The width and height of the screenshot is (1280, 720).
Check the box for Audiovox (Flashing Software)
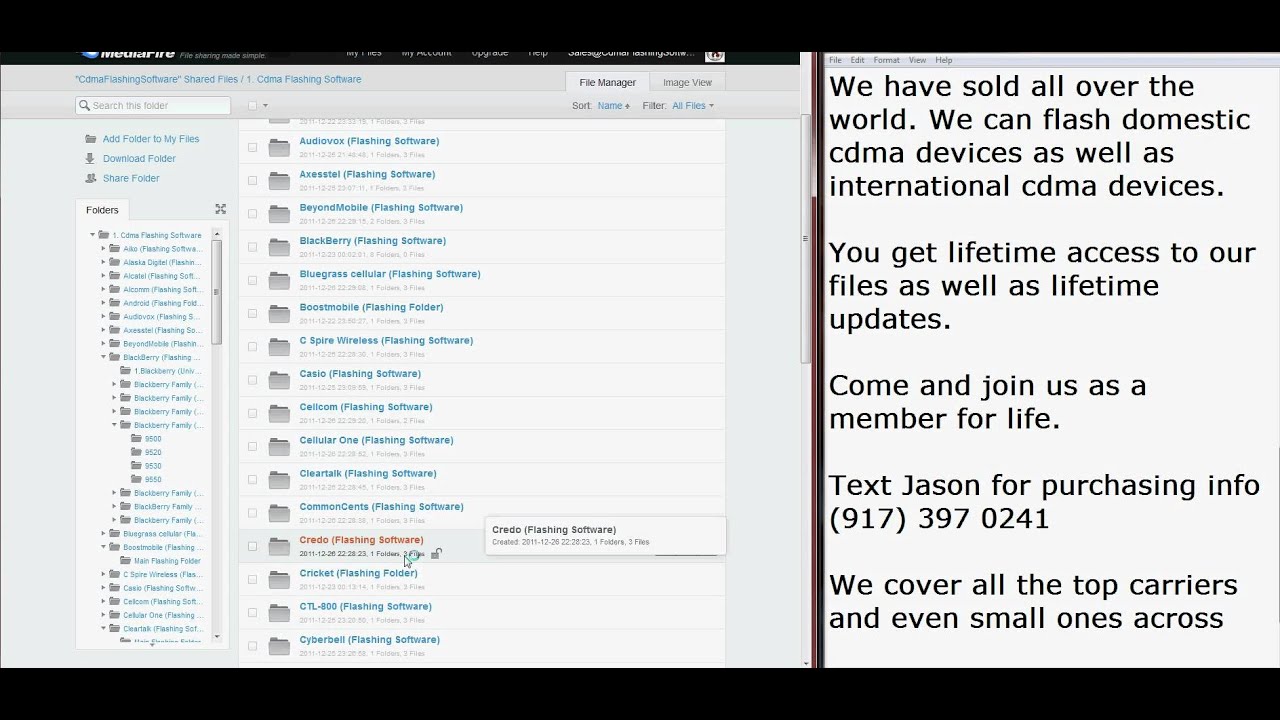tap(252, 148)
